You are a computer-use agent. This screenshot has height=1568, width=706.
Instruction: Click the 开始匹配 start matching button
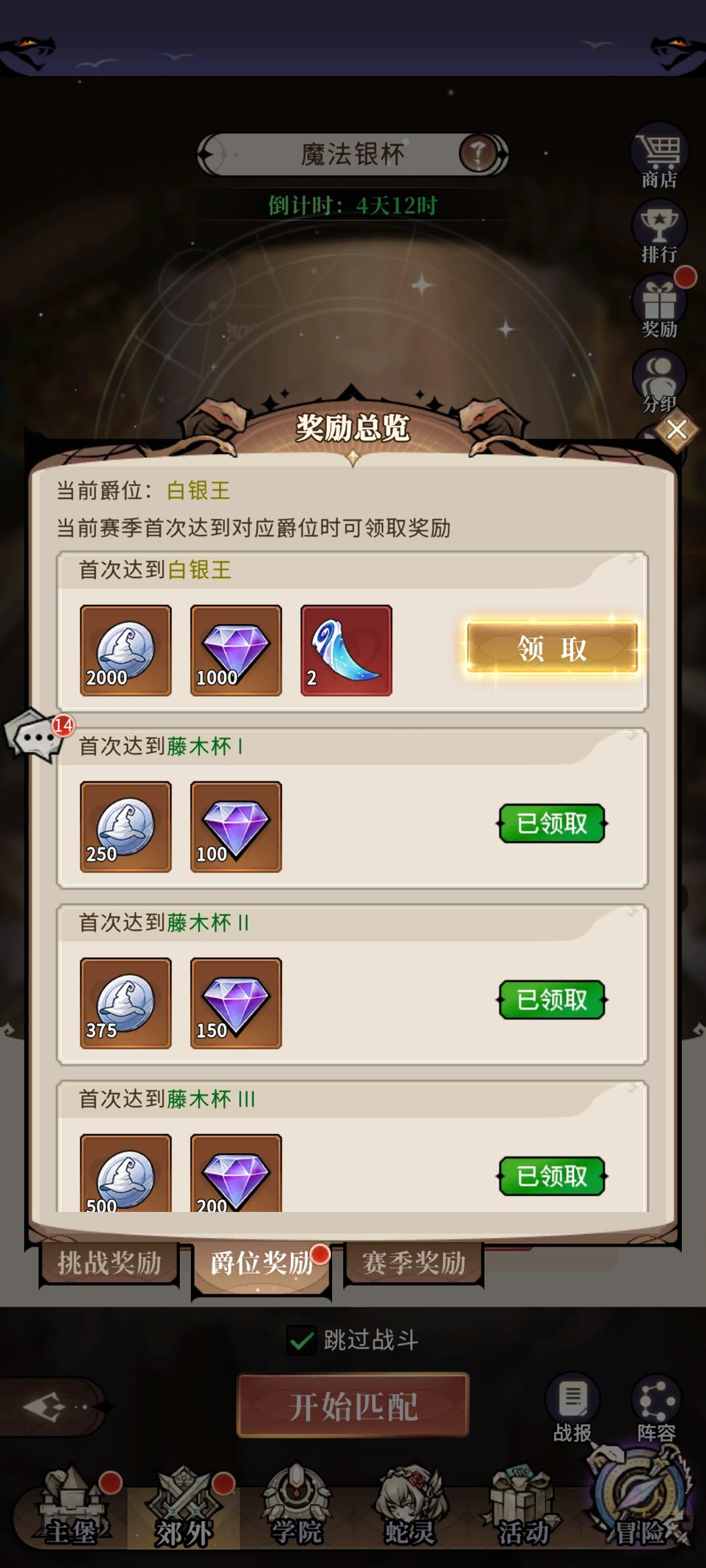[x=353, y=1406]
